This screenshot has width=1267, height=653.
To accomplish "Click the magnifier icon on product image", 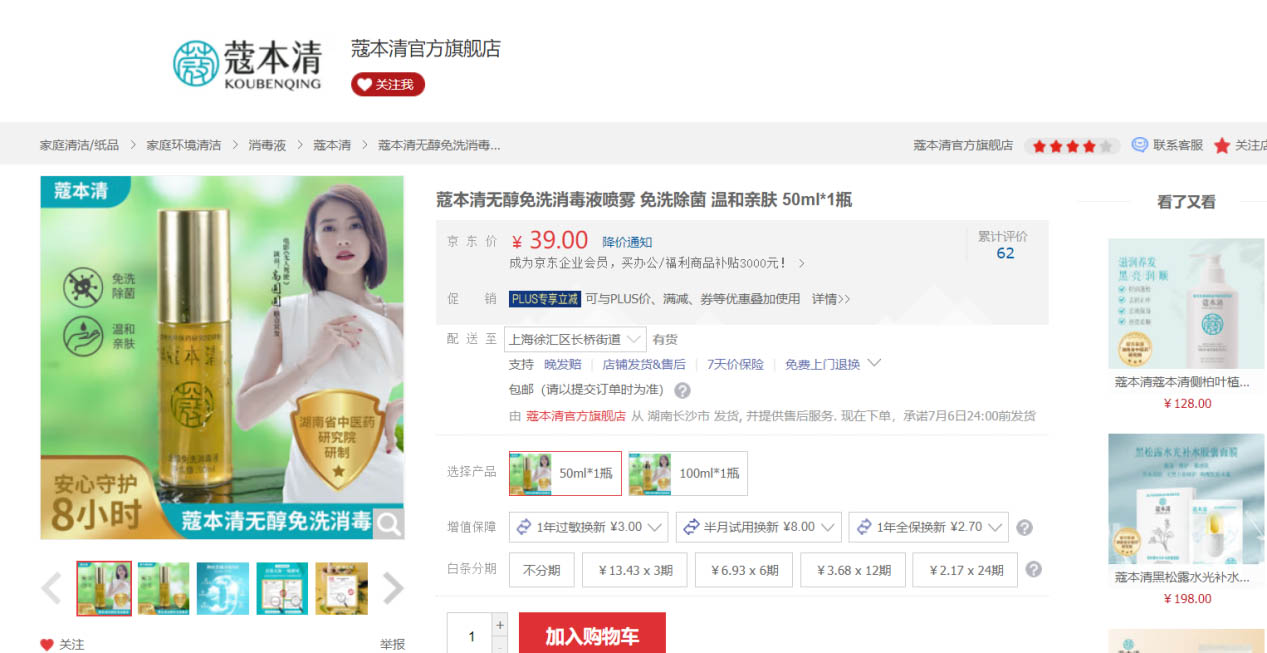I will point(389,523).
